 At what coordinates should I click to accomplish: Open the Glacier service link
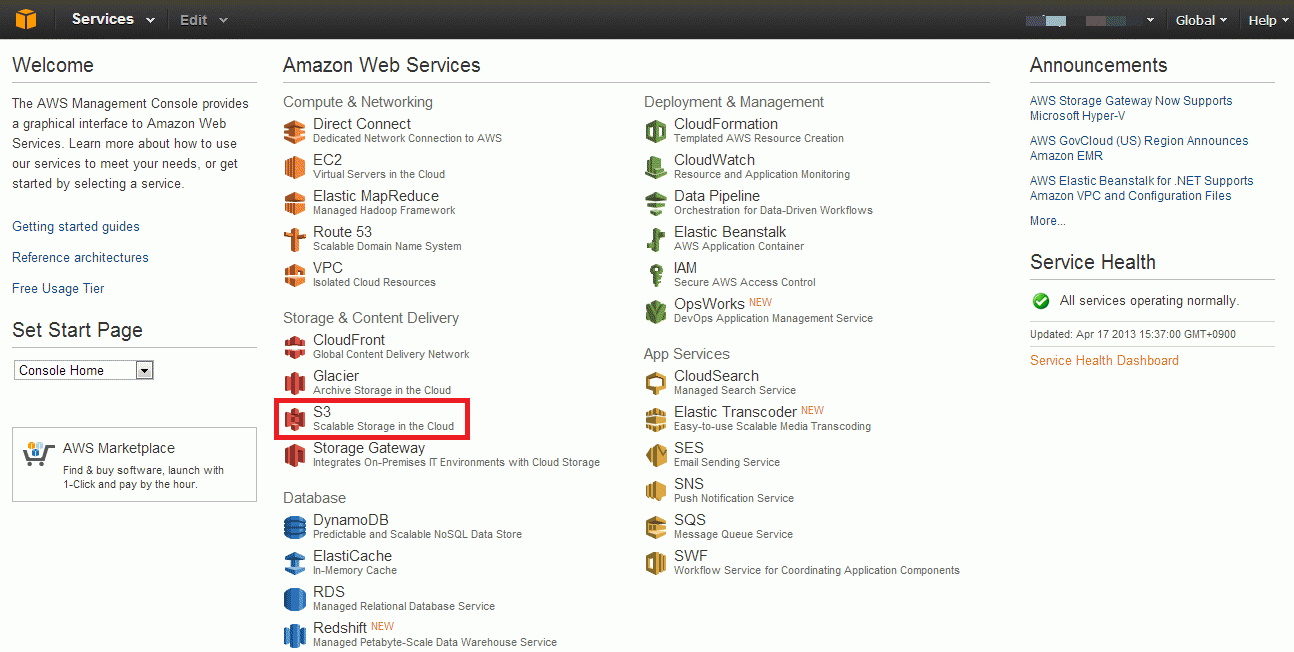coord(336,376)
